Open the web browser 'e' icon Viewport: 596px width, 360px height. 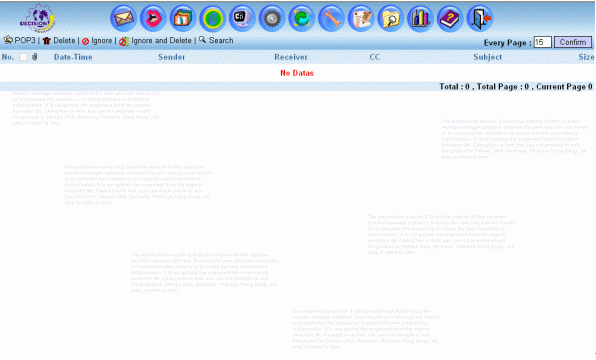[x=212, y=18]
